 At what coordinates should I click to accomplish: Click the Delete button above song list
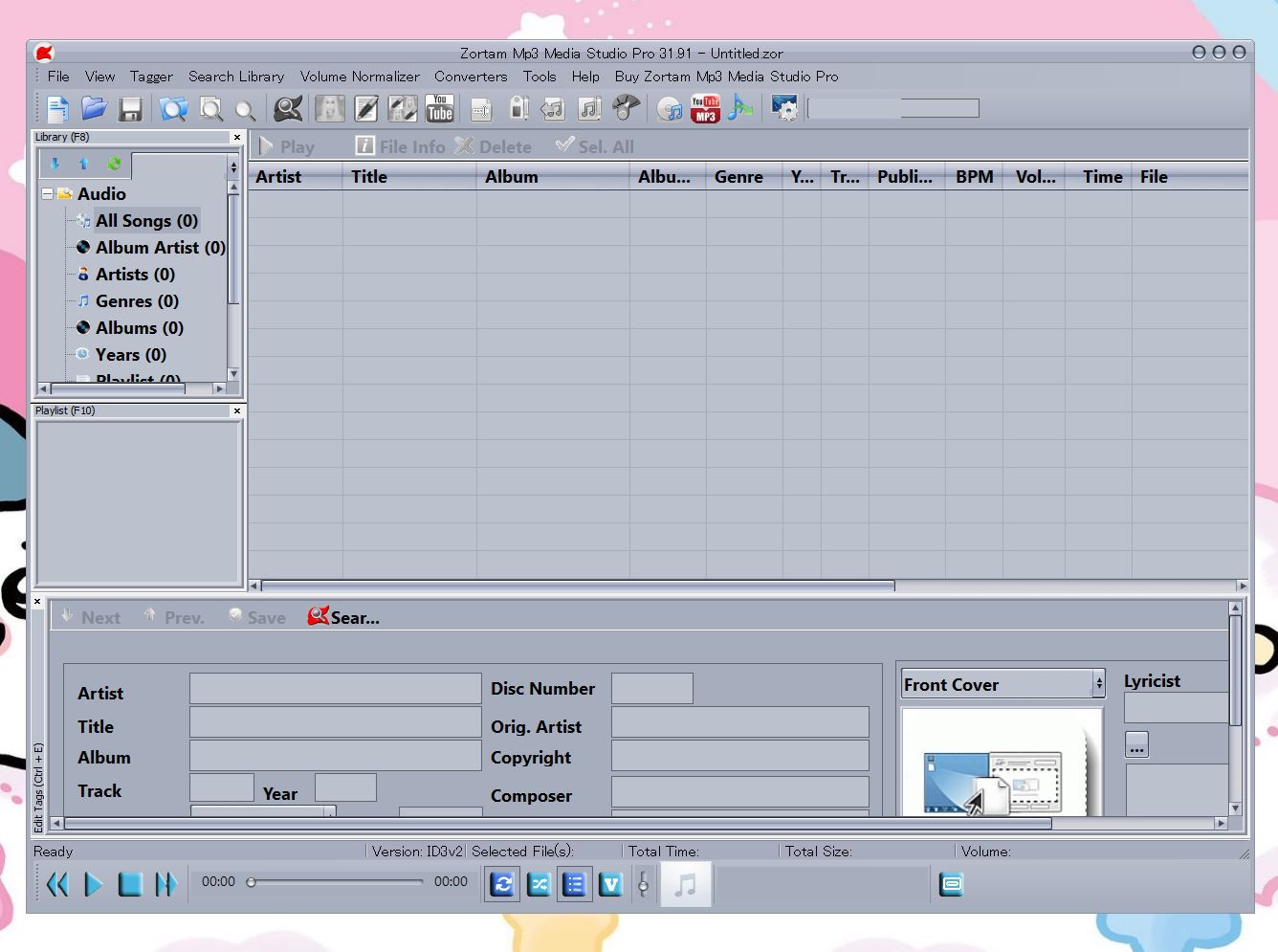494,146
